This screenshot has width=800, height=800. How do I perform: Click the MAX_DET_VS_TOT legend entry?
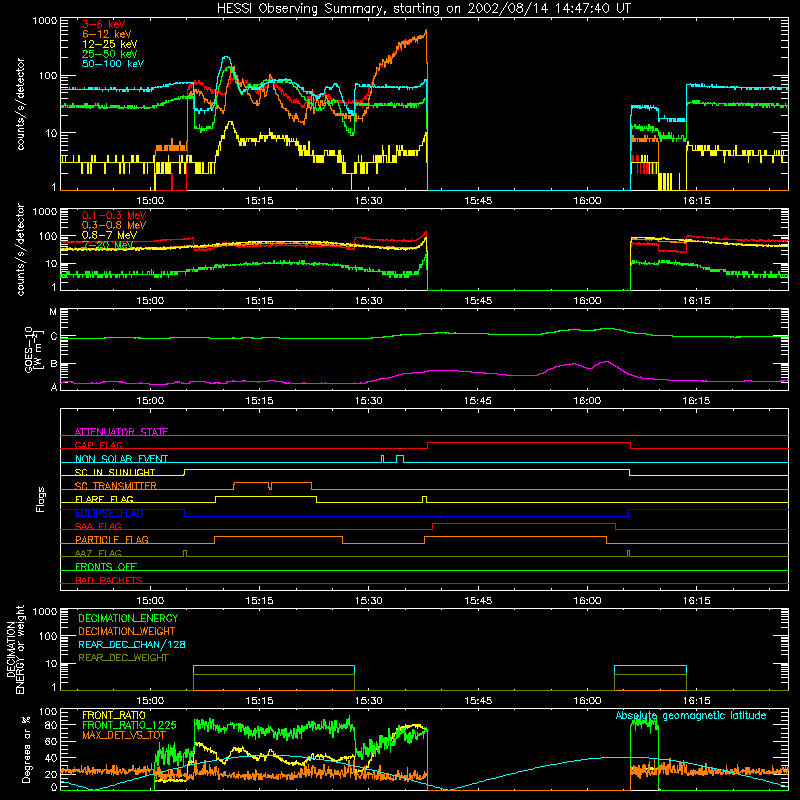123,735
